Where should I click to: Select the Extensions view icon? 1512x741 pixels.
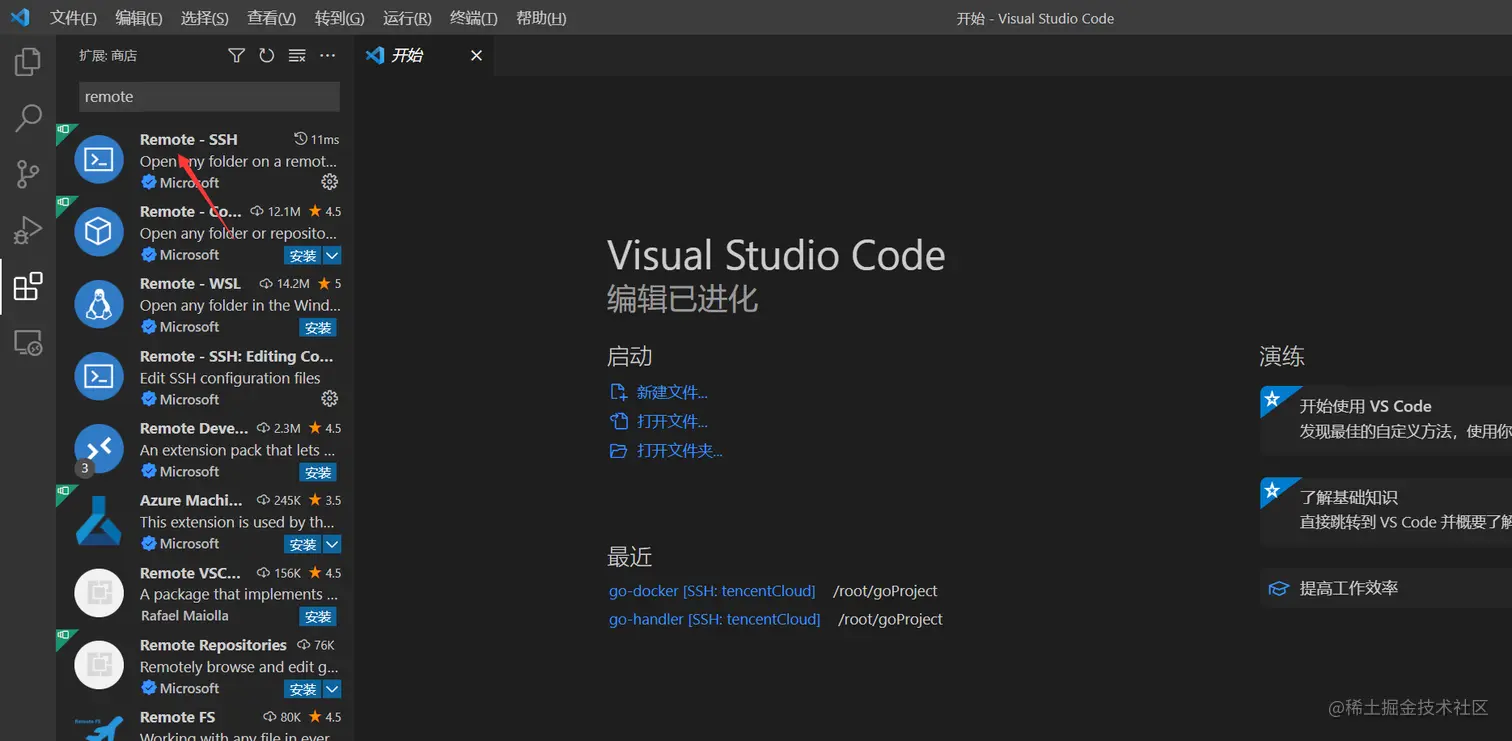28,287
